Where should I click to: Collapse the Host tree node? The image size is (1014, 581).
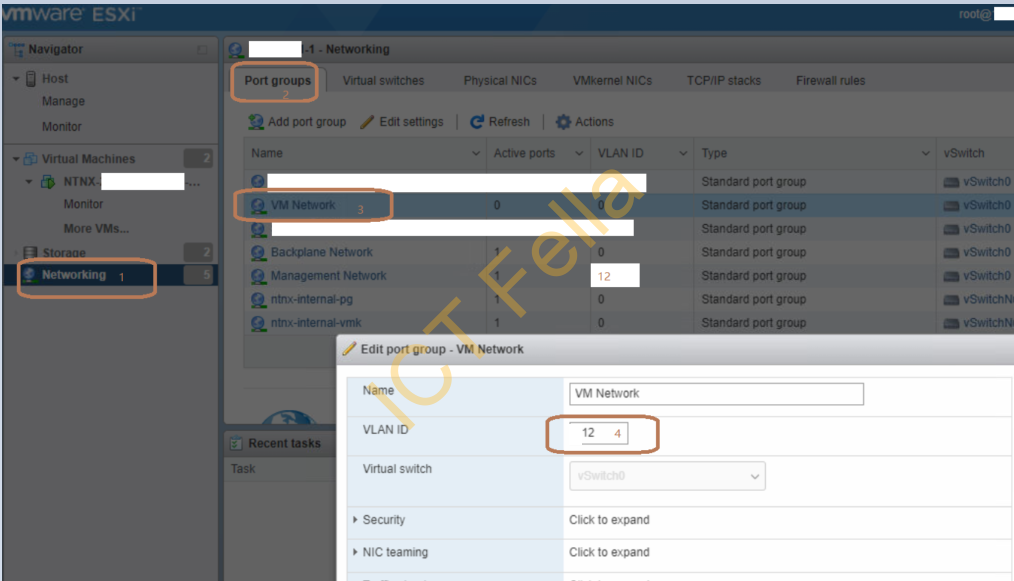[x=16, y=79]
